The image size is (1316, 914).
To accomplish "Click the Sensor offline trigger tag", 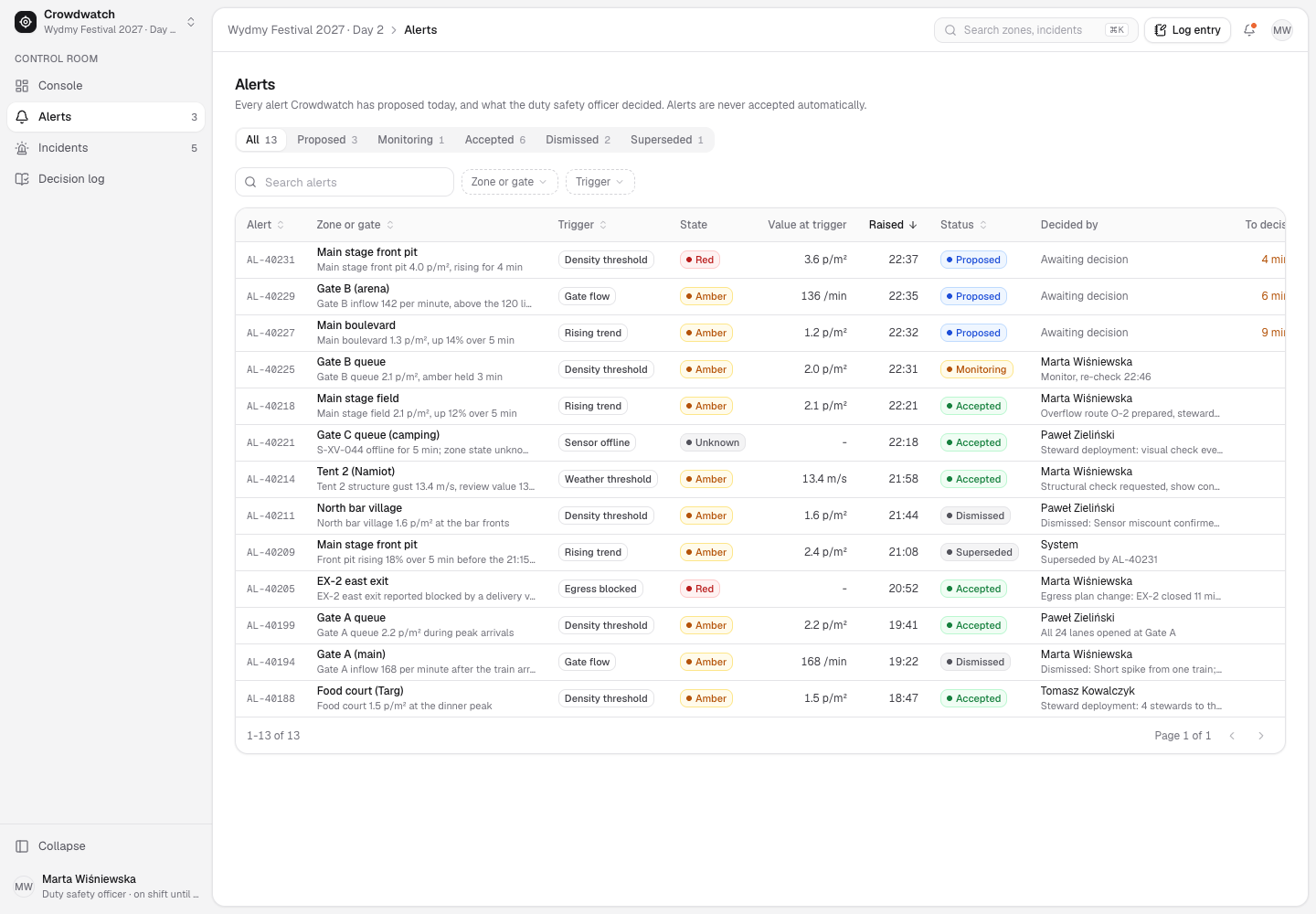I will coord(597,442).
